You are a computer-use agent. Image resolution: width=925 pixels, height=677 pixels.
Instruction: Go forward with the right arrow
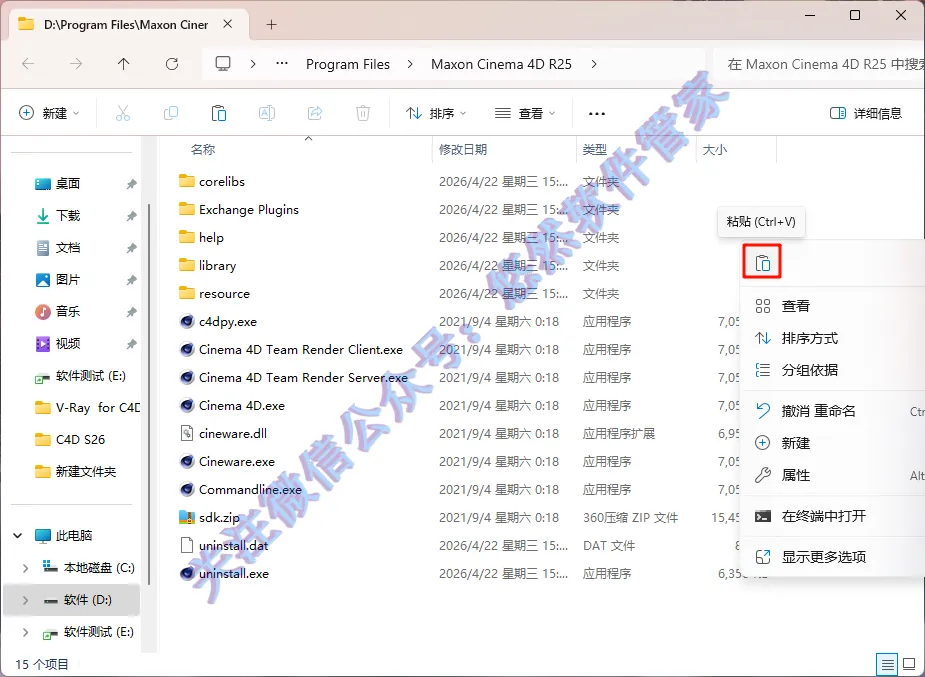(76, 64)
